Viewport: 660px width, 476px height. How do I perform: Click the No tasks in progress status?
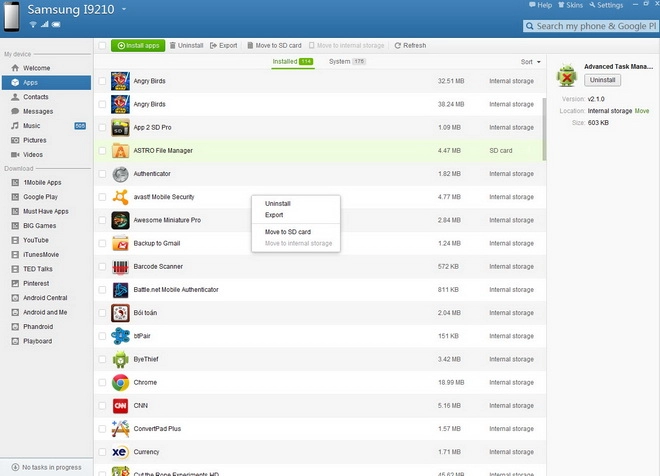coord(46,467)
